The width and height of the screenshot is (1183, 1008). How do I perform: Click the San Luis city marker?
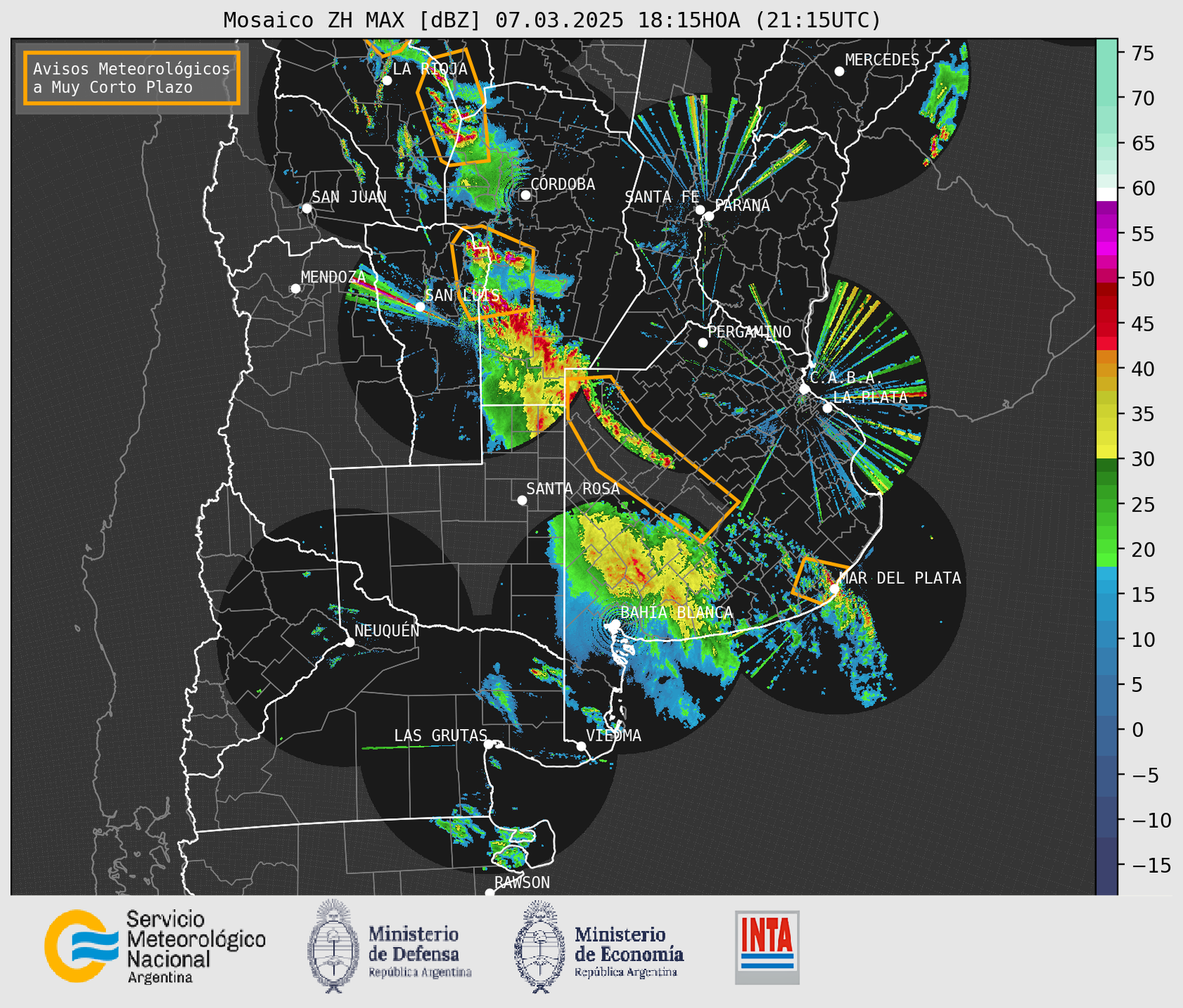420,306
